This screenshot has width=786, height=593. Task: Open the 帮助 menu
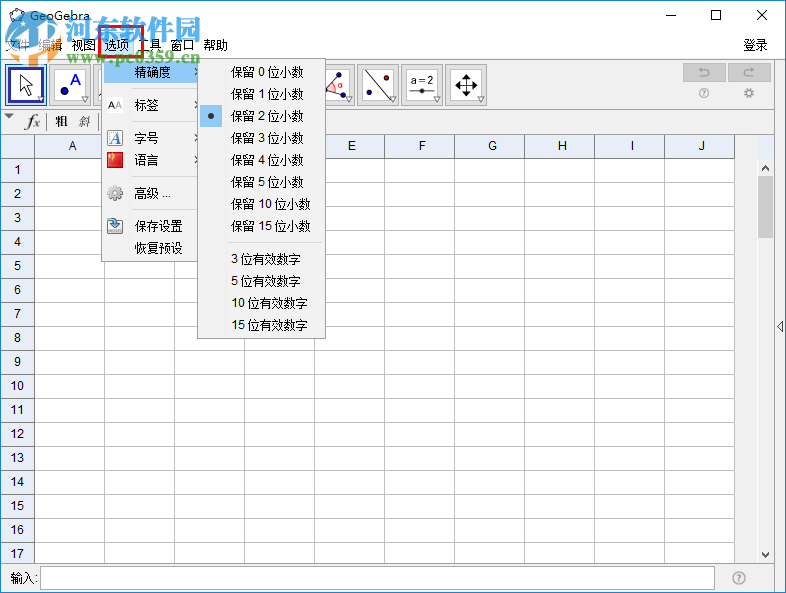click(216, 45)
